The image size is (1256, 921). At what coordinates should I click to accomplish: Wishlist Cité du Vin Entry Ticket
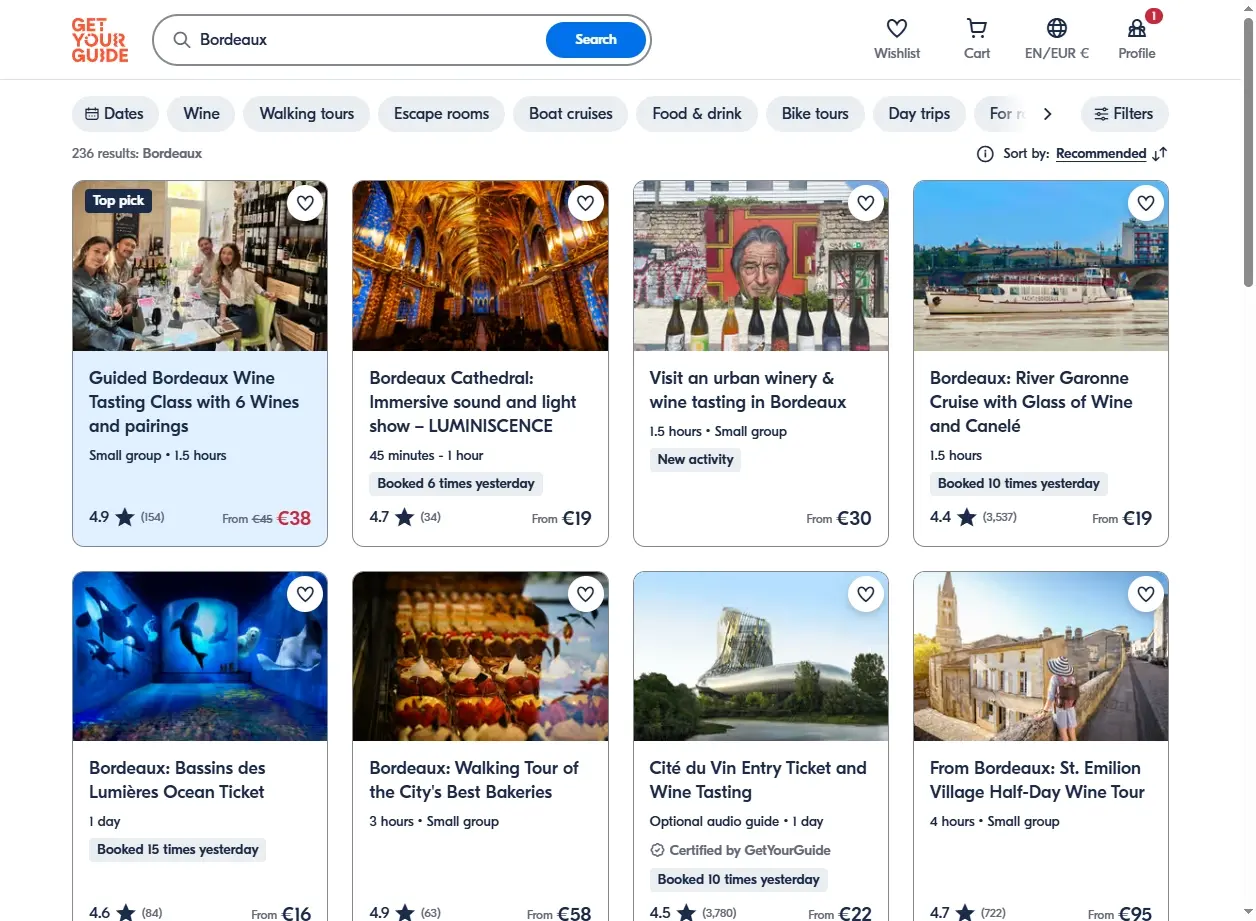(866, 594)
